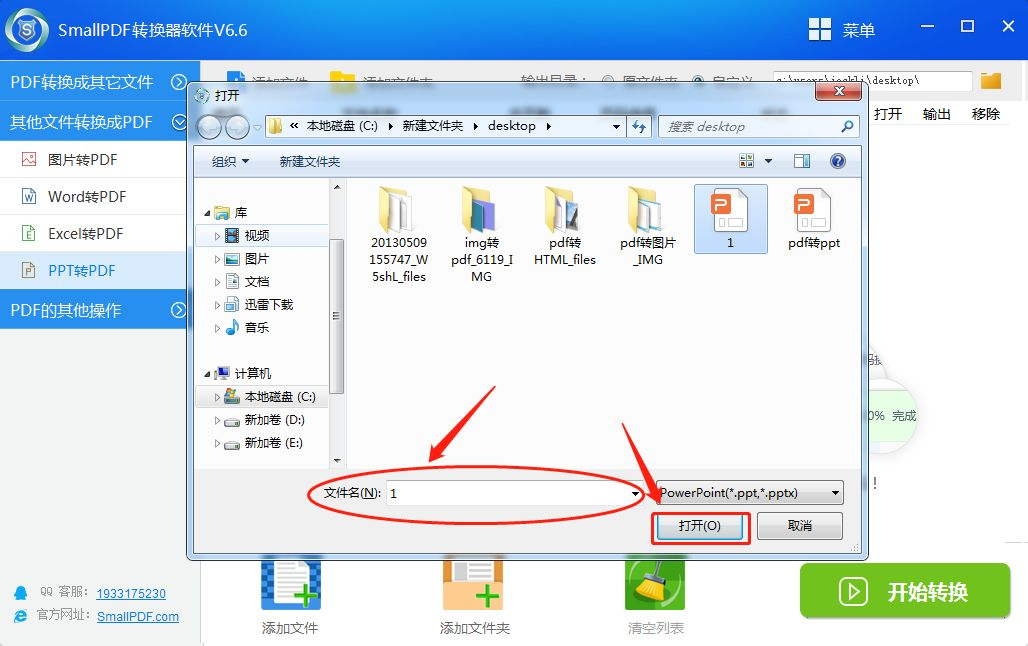
Task: Select the pdf转ppt file icon
Action: (813, 216)
